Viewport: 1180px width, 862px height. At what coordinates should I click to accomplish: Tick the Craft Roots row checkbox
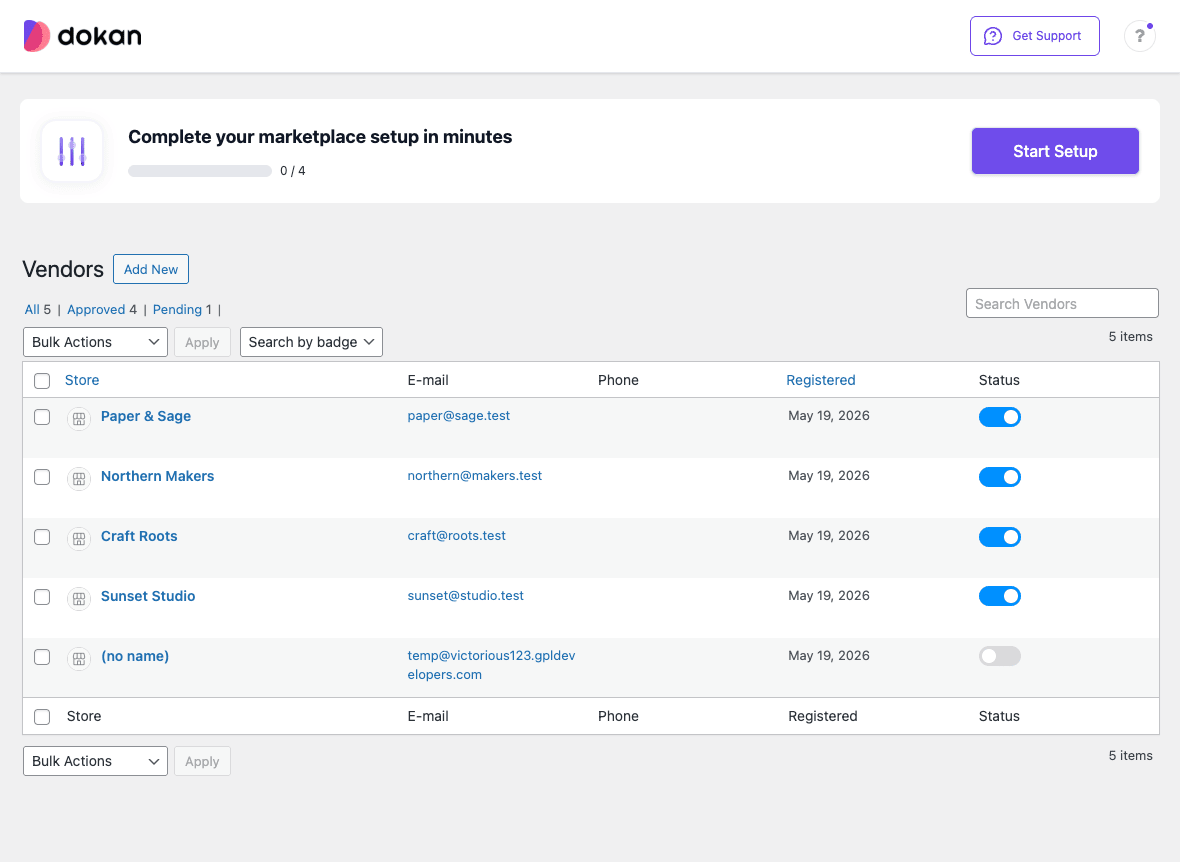point(42,537)
